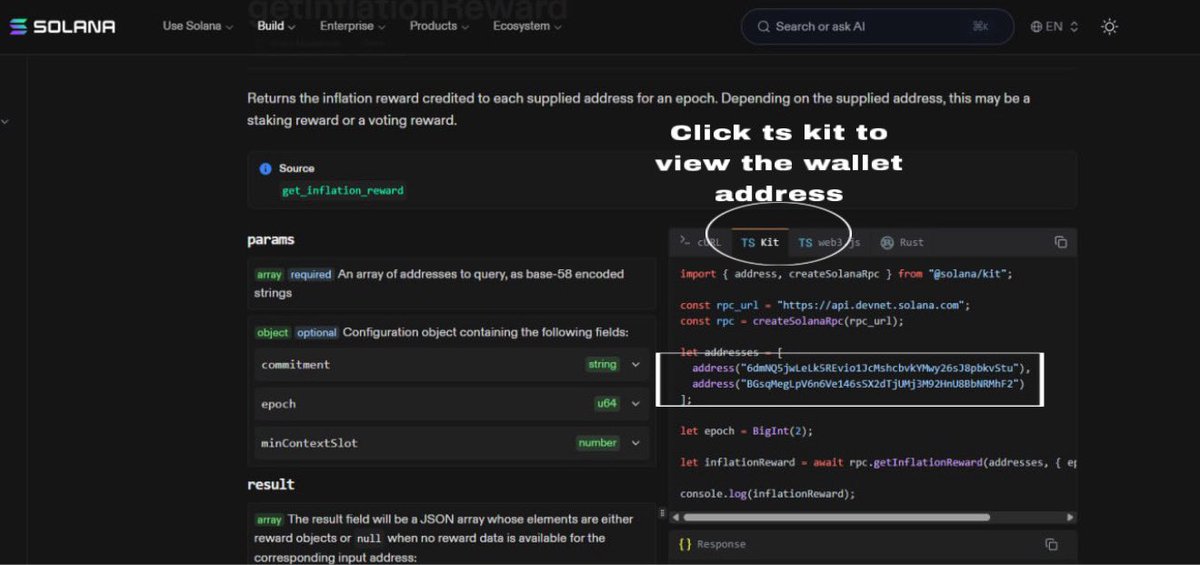Click the u64 type badge on epoch
The width and height of the screenshot is (1200, 565).
[x=607, y=404]
